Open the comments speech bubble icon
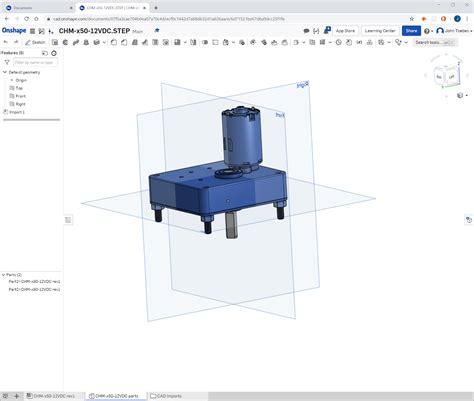Screen dimensions: 474x401 tap(306, 31)
